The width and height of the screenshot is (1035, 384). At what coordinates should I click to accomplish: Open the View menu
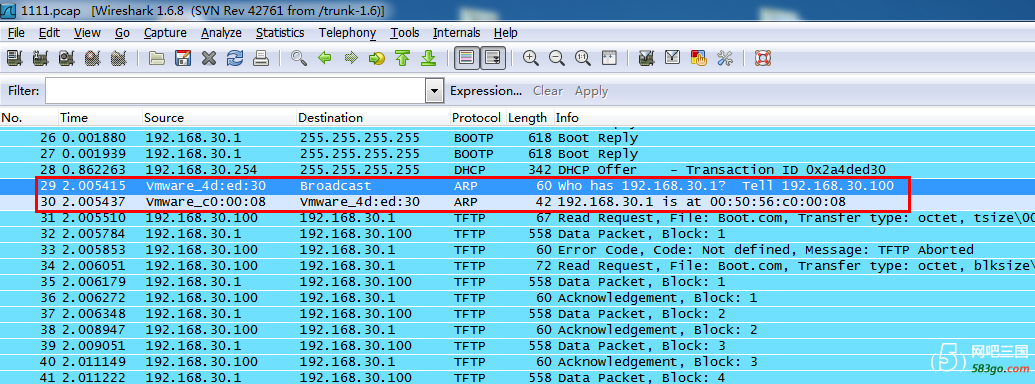click(87, 32)
